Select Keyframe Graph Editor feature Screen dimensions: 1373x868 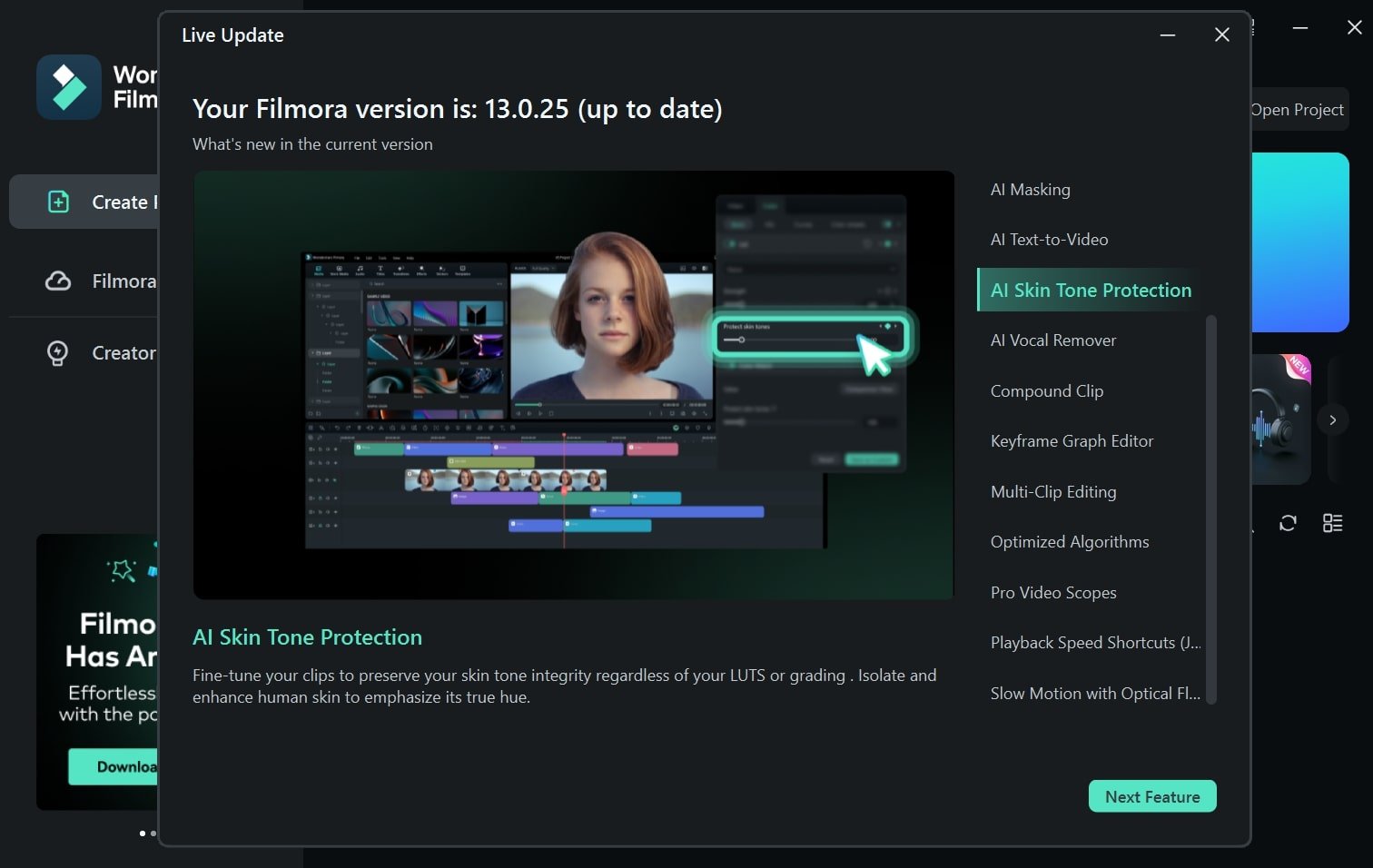1072,441
